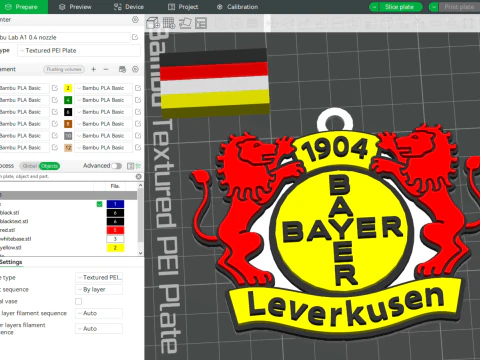Open filament 8 Bambu PLA Basic dropdown
Viewport: 480px width, 360px height.
pos(103,124)
